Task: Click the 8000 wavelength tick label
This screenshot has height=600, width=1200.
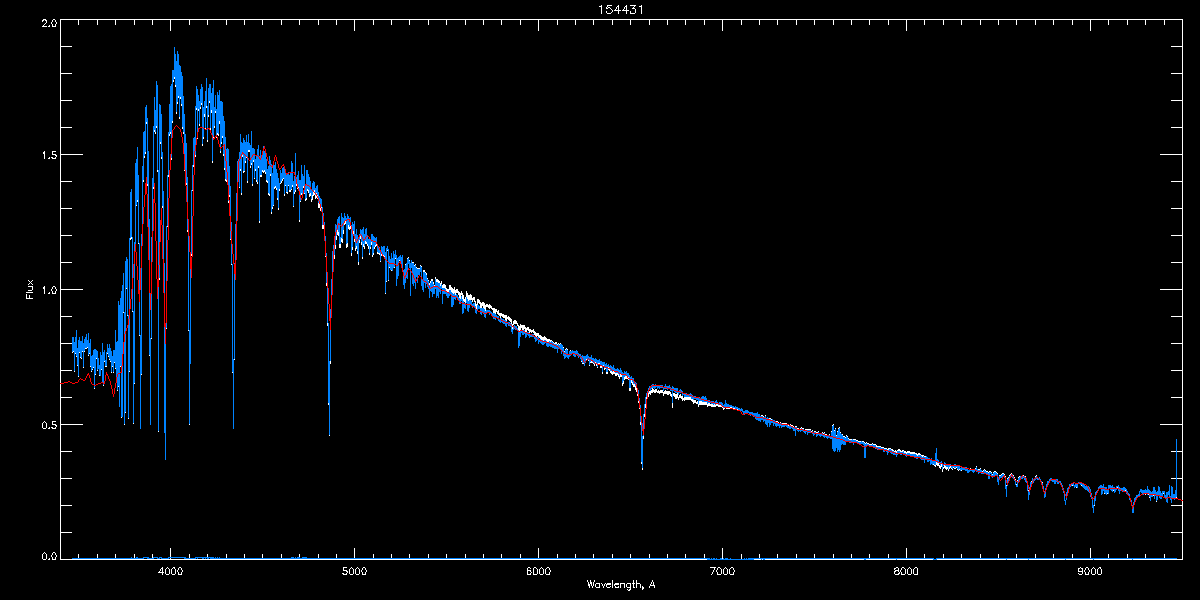Action: (x=906, y=572)
